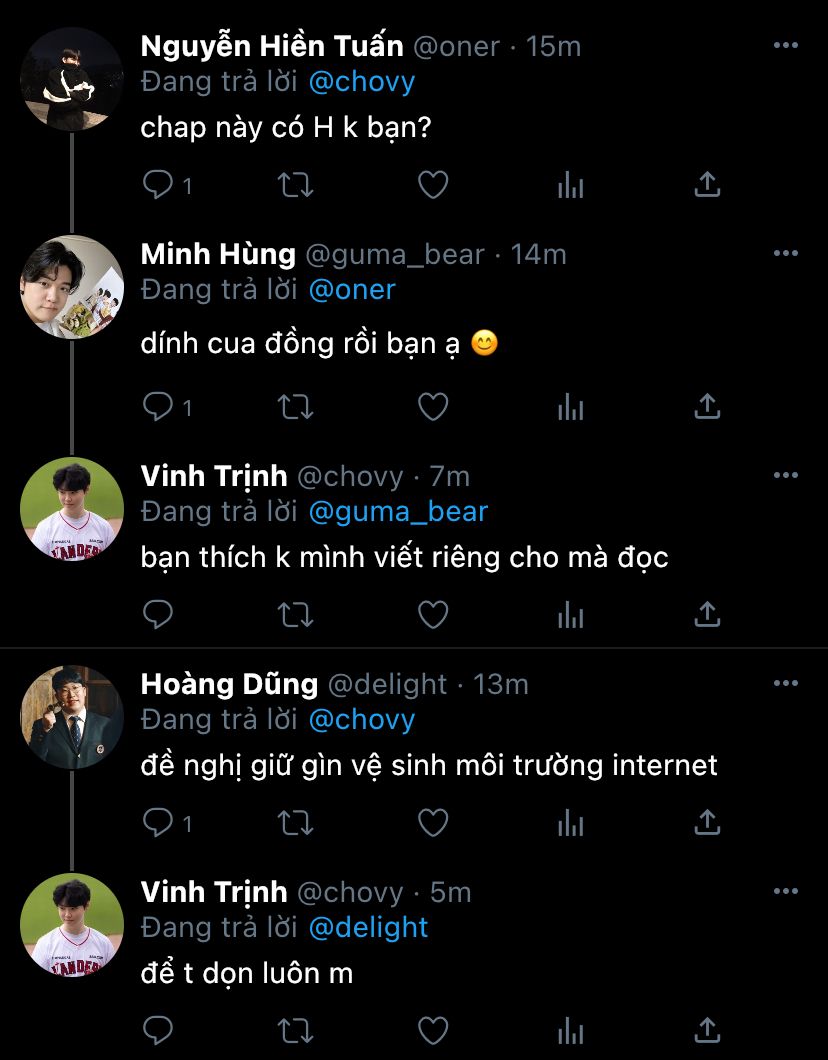View analytics on Minh Hùng's tweet
The width and height of the screenshot is (828, 1060).
[x=570, y=406]
